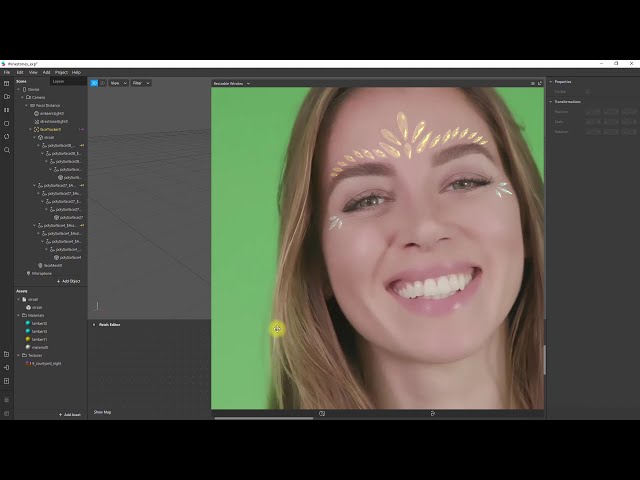
Task: Open the Add menu
Action: tap(47, 72)
